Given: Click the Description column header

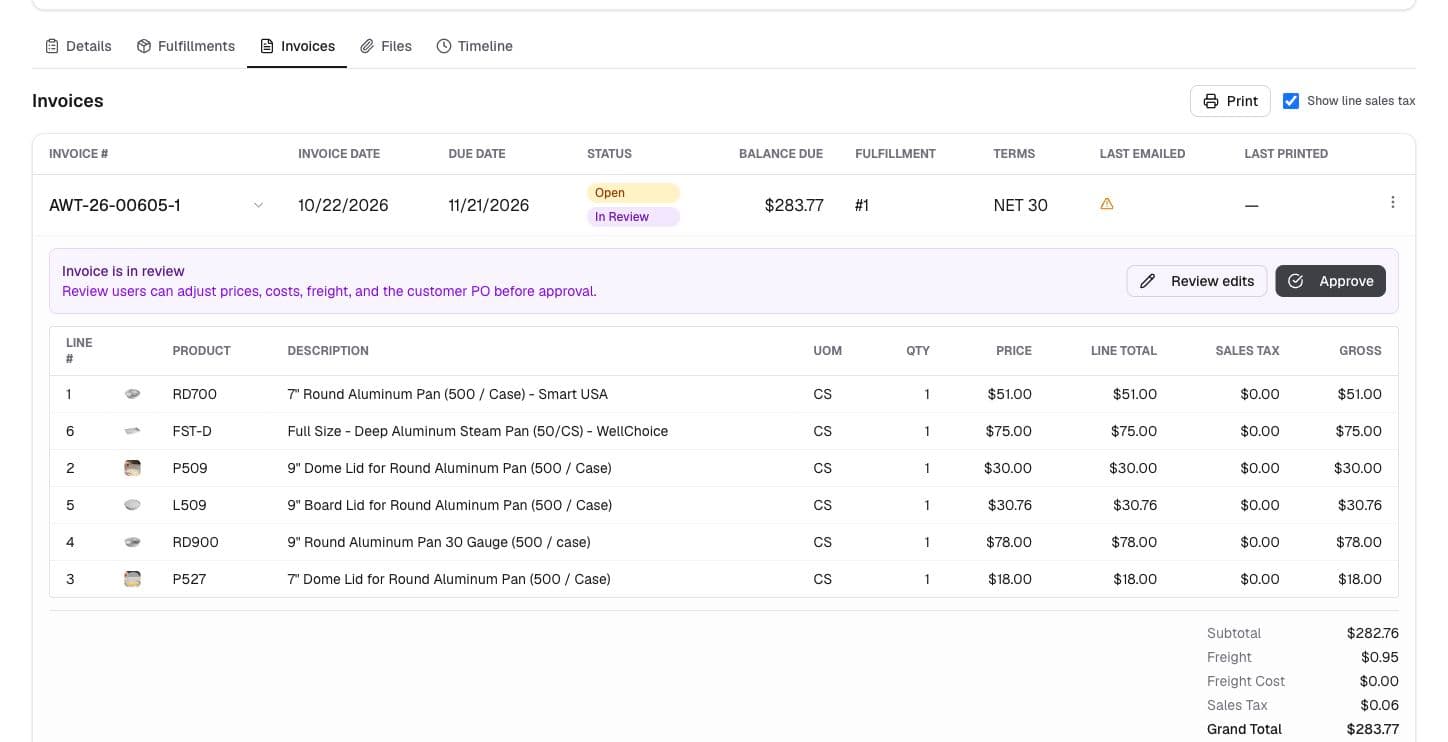Looking at the screenshot, I should 328,351.
